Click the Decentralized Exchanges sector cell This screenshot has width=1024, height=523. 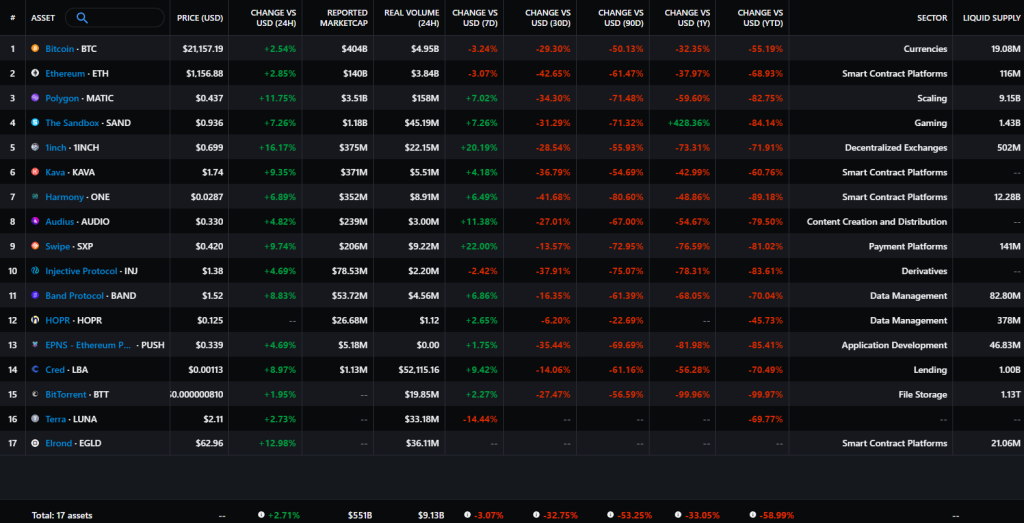click(895, 148)
